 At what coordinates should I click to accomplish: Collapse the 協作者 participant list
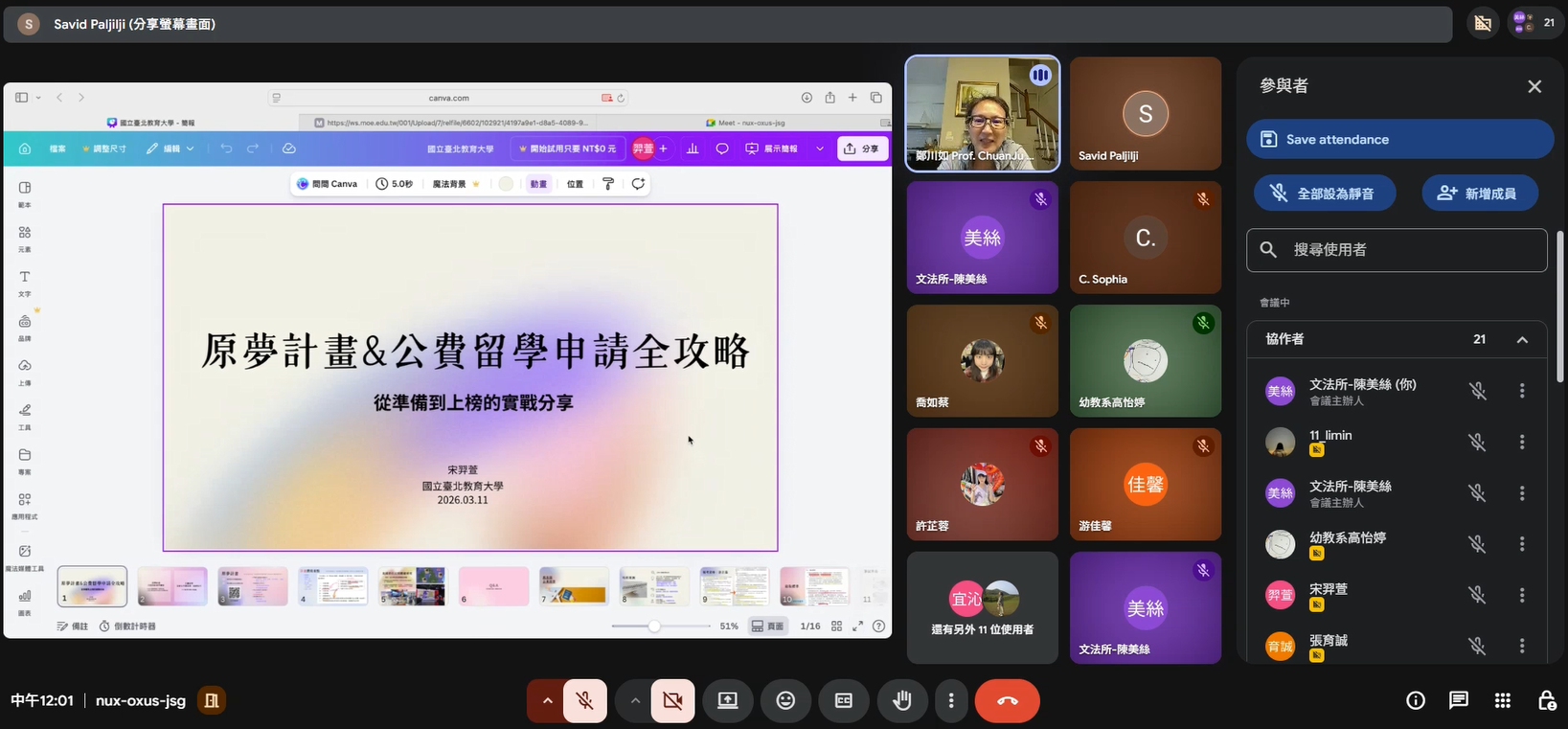click(x=1522, y=340)
